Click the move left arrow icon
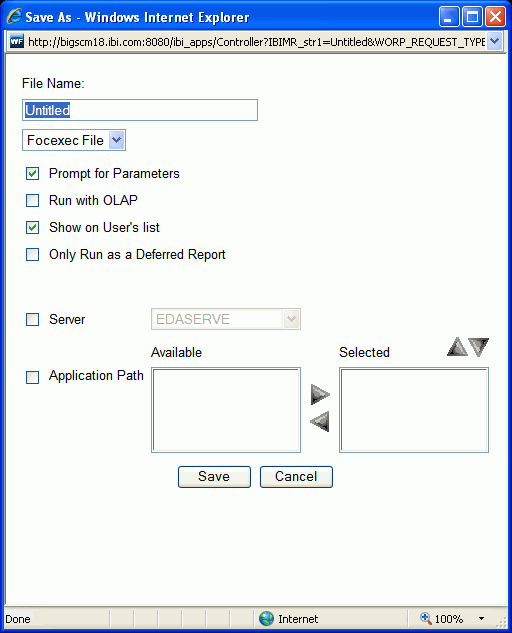This screenshot has height=633, width=512. tap(320, 421)
